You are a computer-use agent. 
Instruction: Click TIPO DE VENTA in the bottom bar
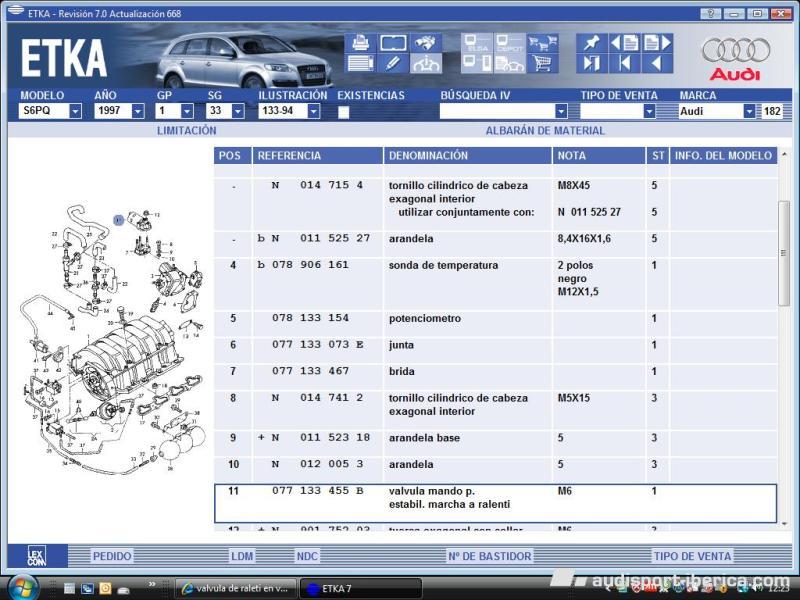pos(692,556)
